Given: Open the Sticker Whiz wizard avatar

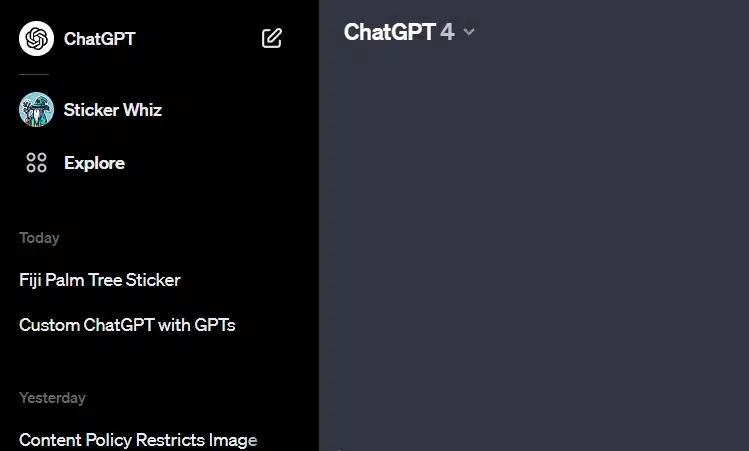Looking at the screenshot, I should [x=36, y=109].
